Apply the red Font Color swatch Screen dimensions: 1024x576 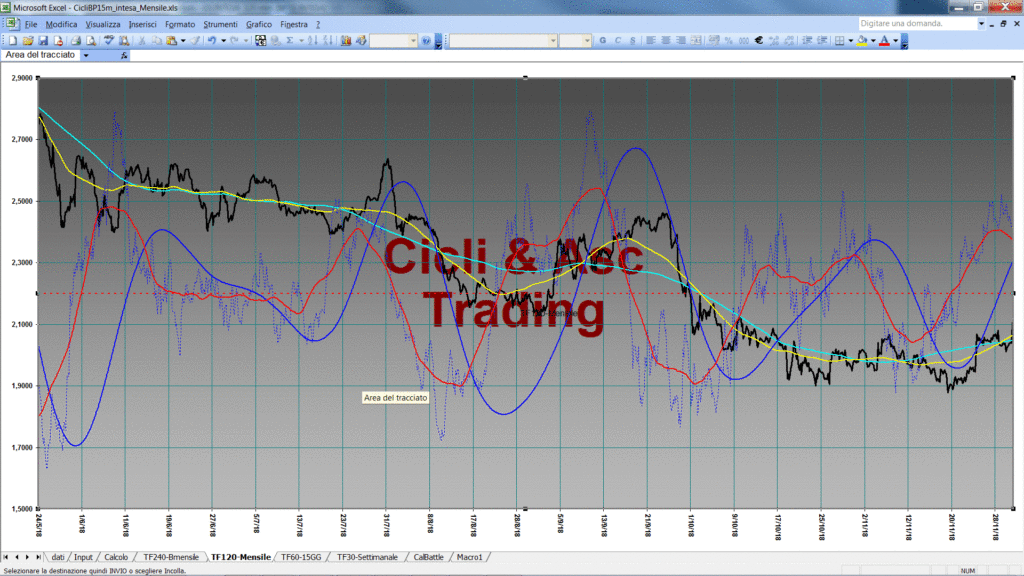[x=884, y=40]
